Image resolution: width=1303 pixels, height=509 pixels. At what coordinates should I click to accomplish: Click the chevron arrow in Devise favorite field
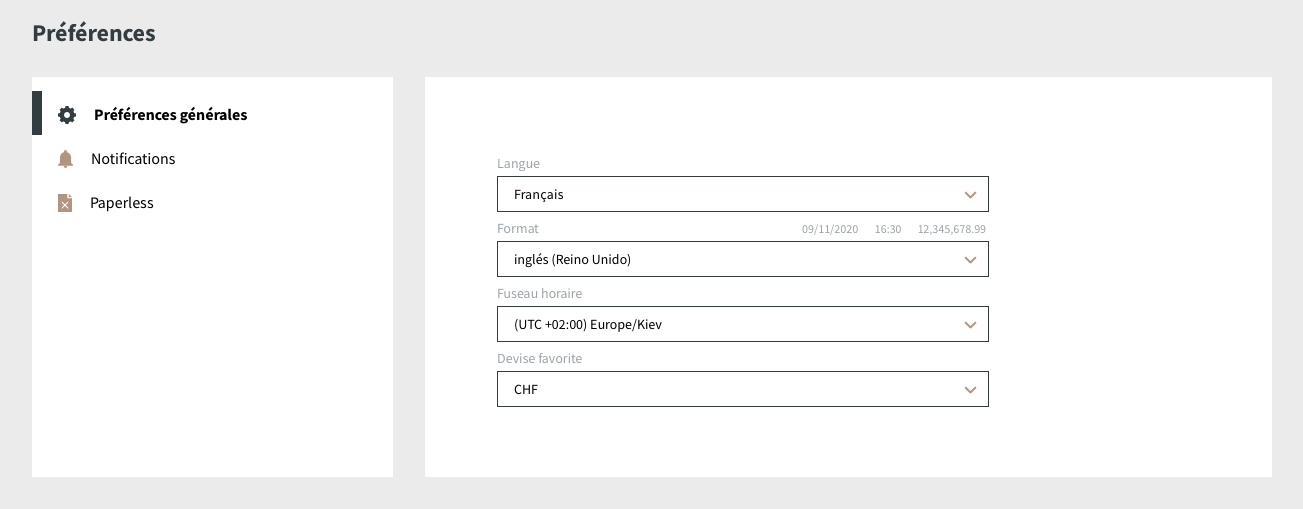click(969, 390)
